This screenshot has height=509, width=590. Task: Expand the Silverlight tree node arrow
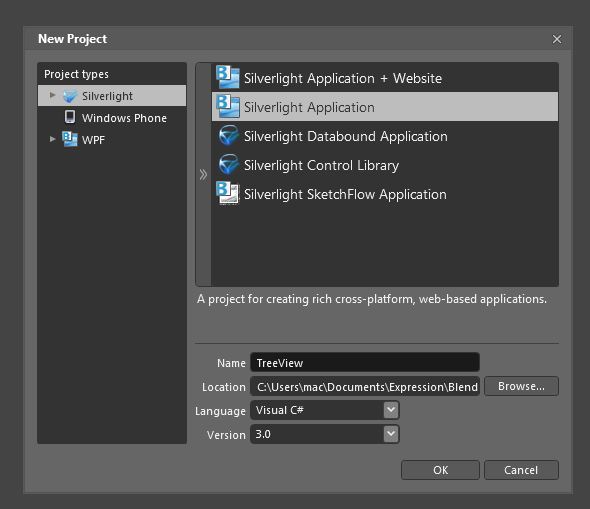(x=53, y=95)
